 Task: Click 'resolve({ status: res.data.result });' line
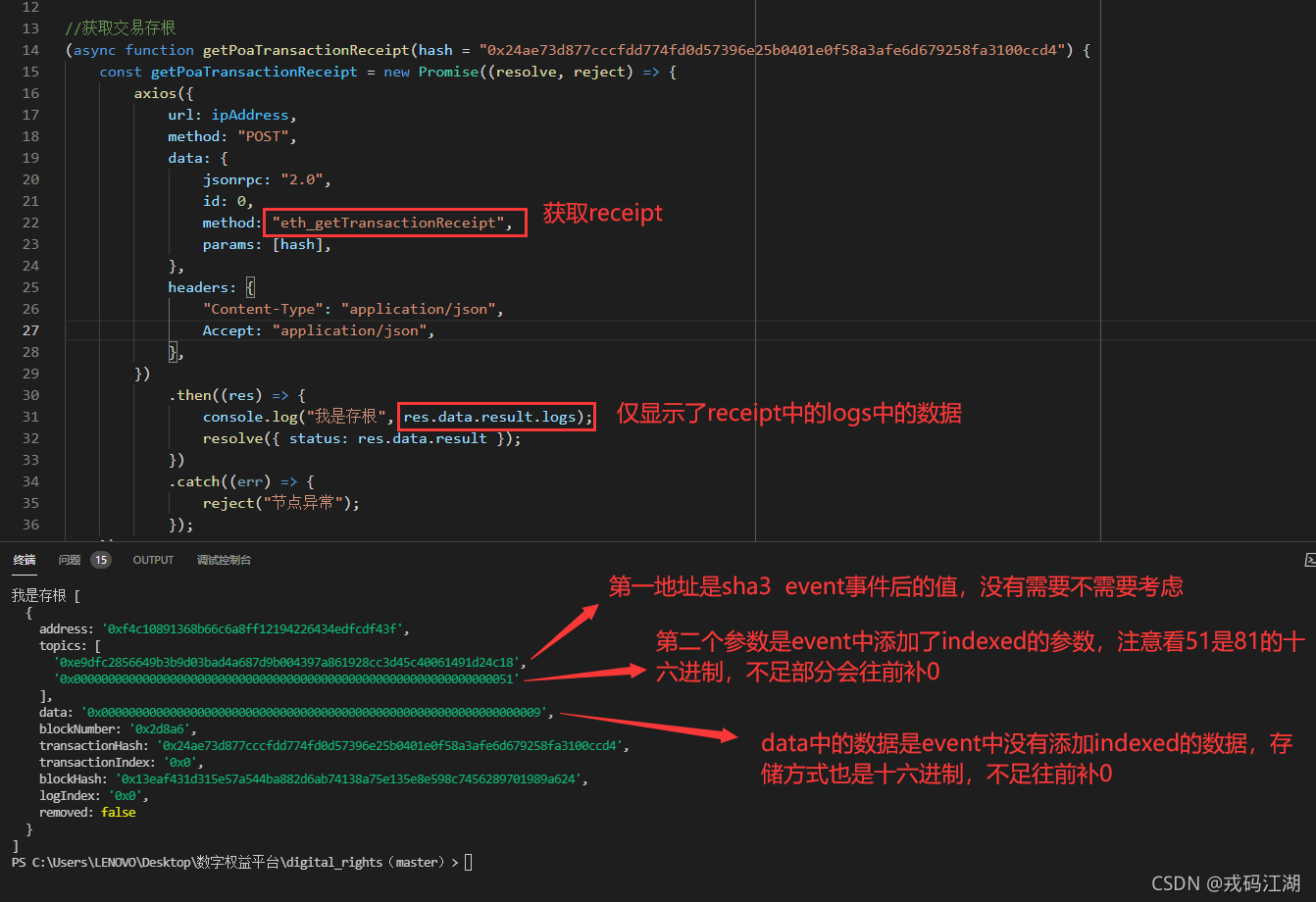pos(362,438)
